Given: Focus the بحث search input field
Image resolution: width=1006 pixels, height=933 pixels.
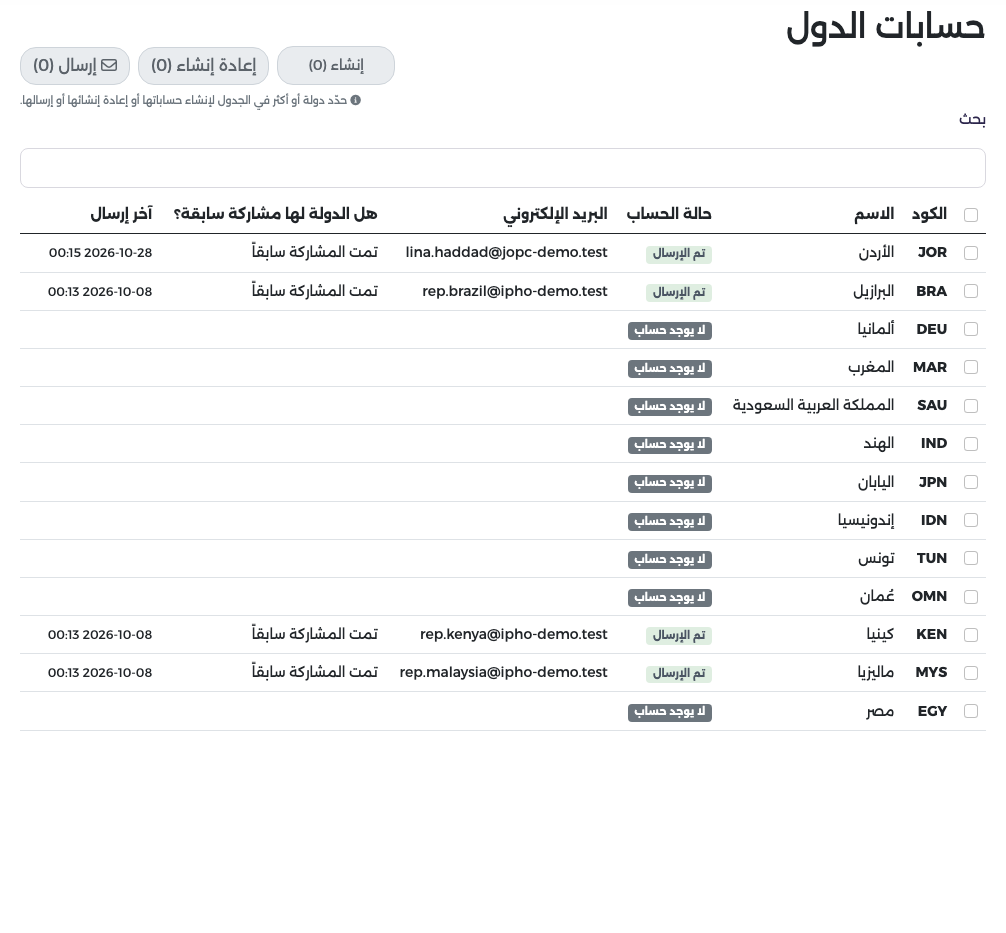Looking at the screenshot, I should click(x=502, y=168).
